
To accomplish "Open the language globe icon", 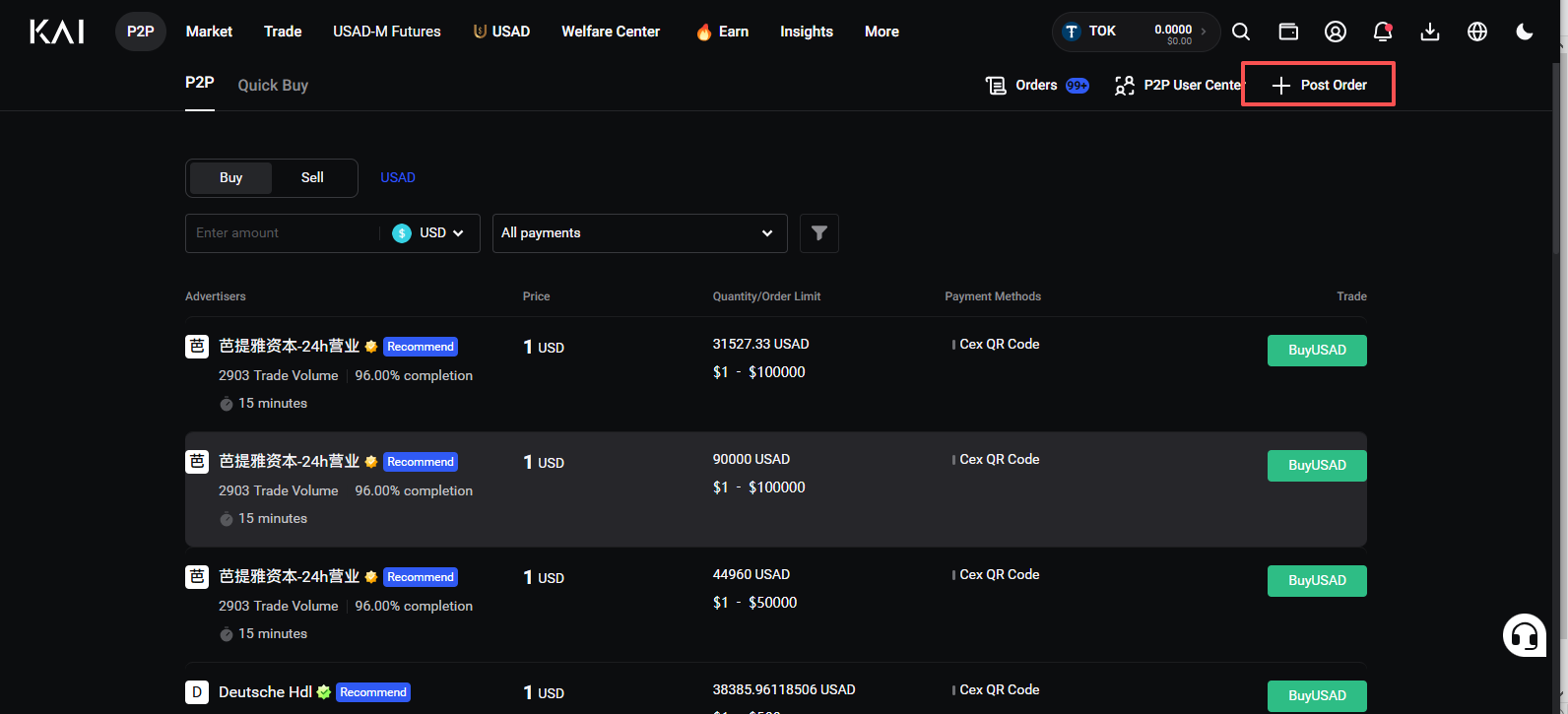I will [1477, 32].
